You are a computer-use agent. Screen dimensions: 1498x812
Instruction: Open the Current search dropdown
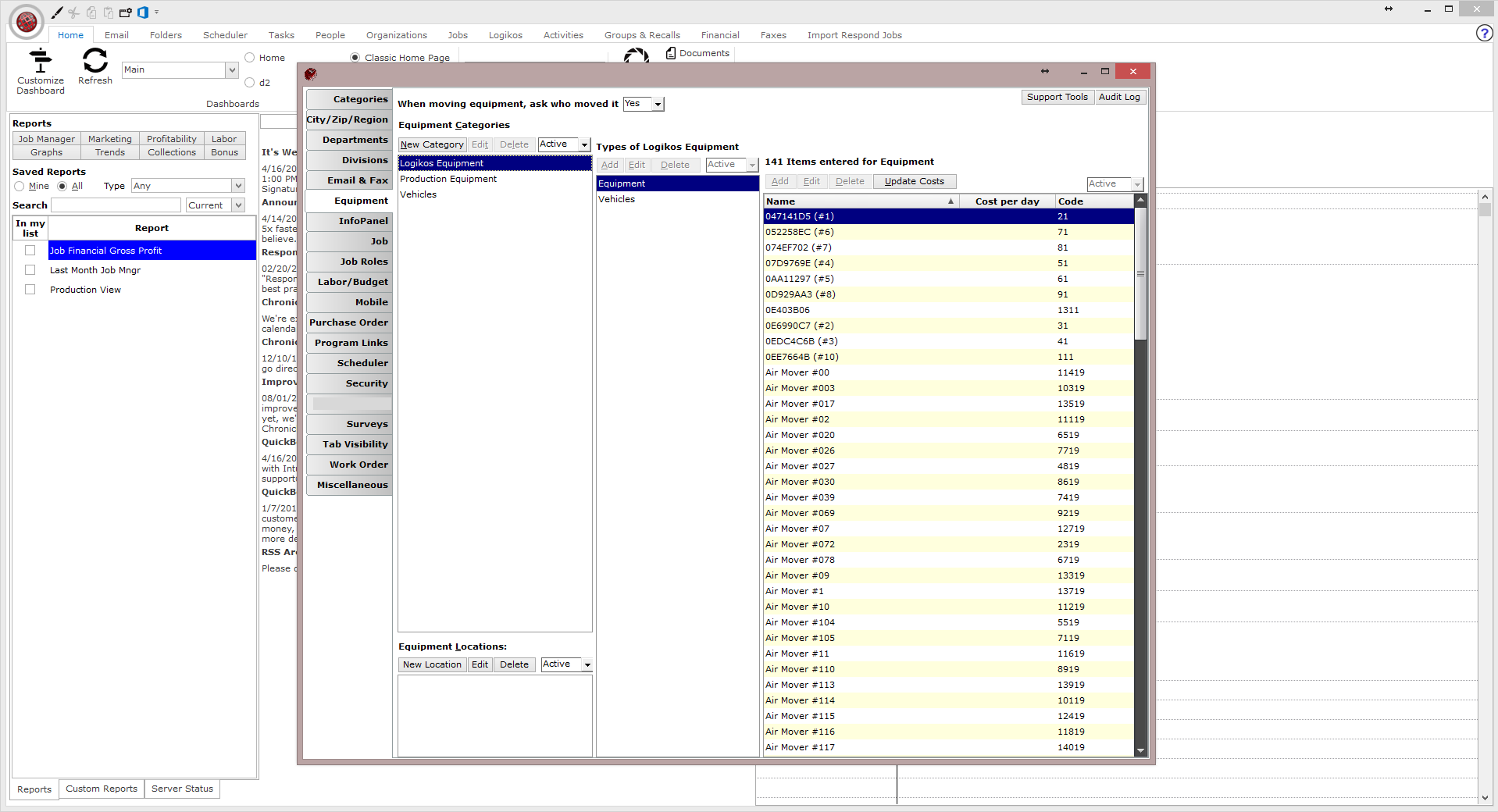click(238, 205)
